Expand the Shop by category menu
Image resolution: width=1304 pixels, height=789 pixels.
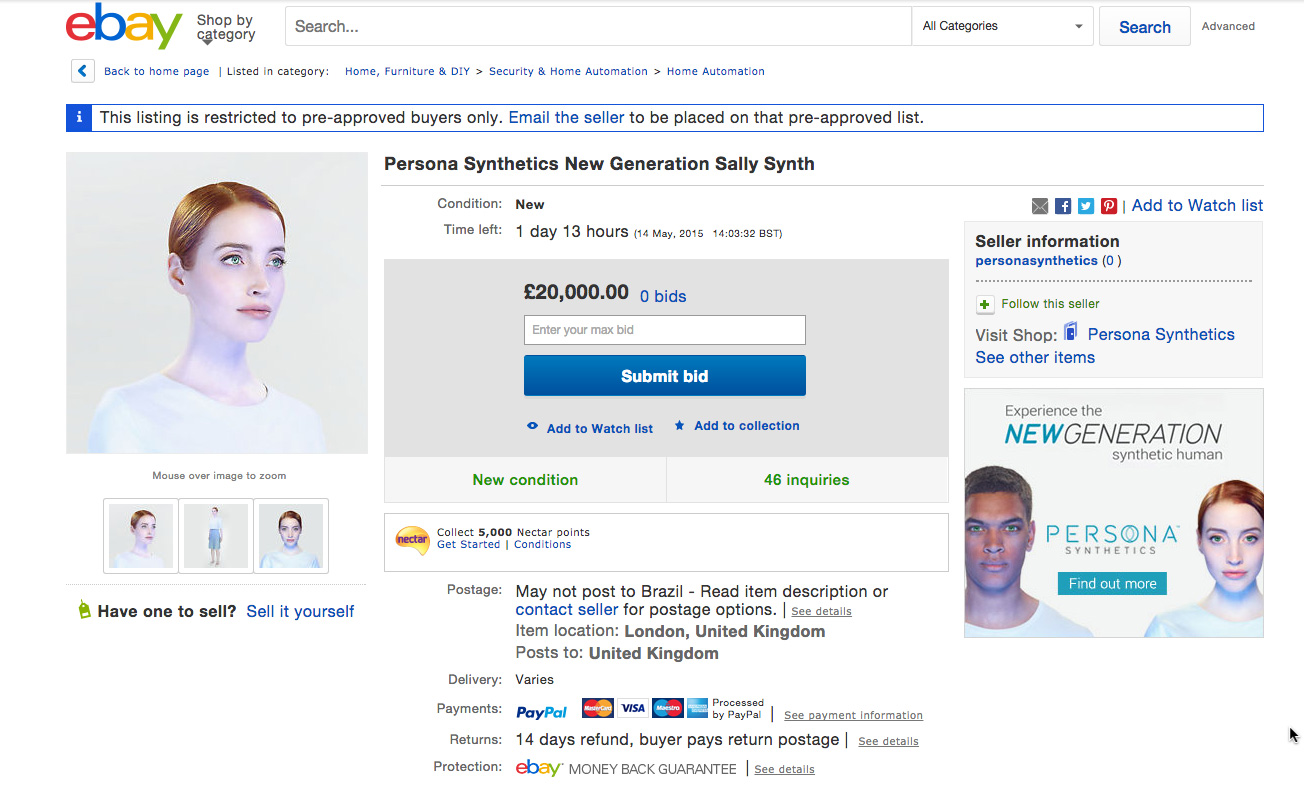coord(225,28)
